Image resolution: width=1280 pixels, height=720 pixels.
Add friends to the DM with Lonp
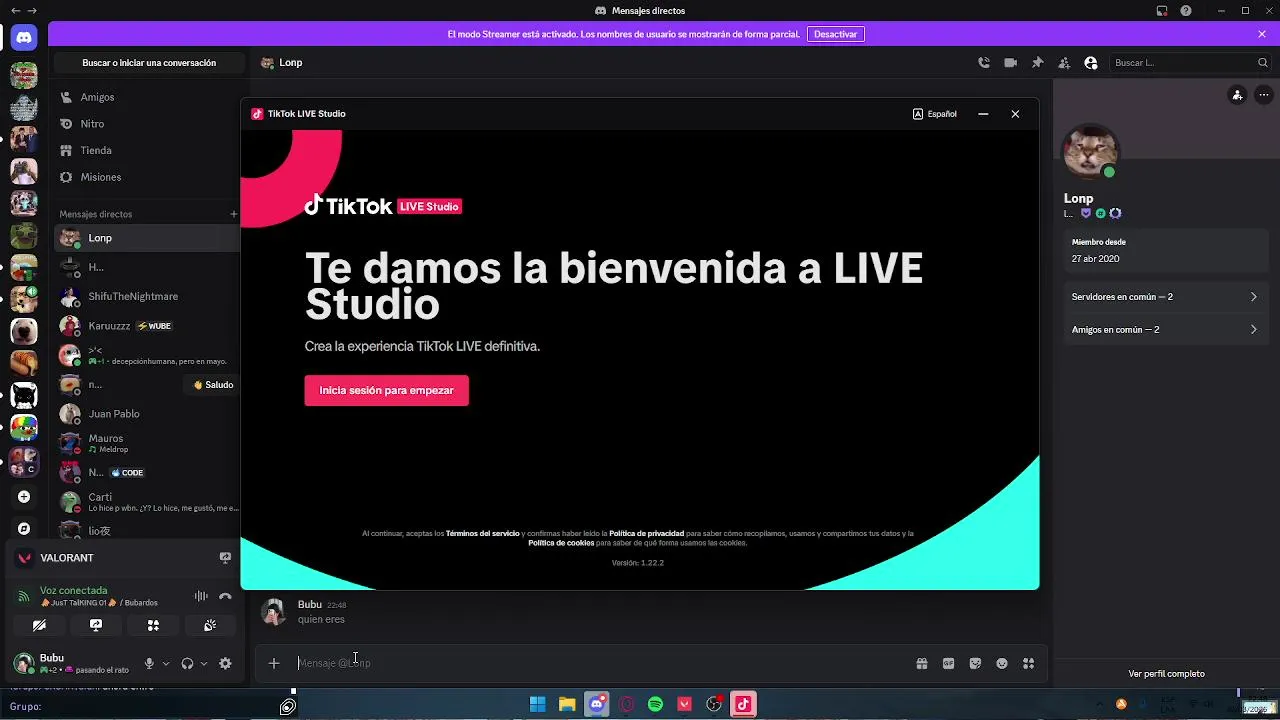pos(1064,62)
